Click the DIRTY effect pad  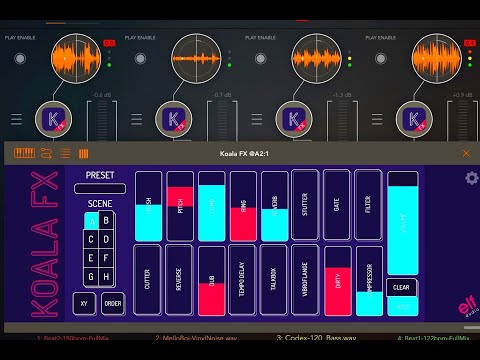338,281
